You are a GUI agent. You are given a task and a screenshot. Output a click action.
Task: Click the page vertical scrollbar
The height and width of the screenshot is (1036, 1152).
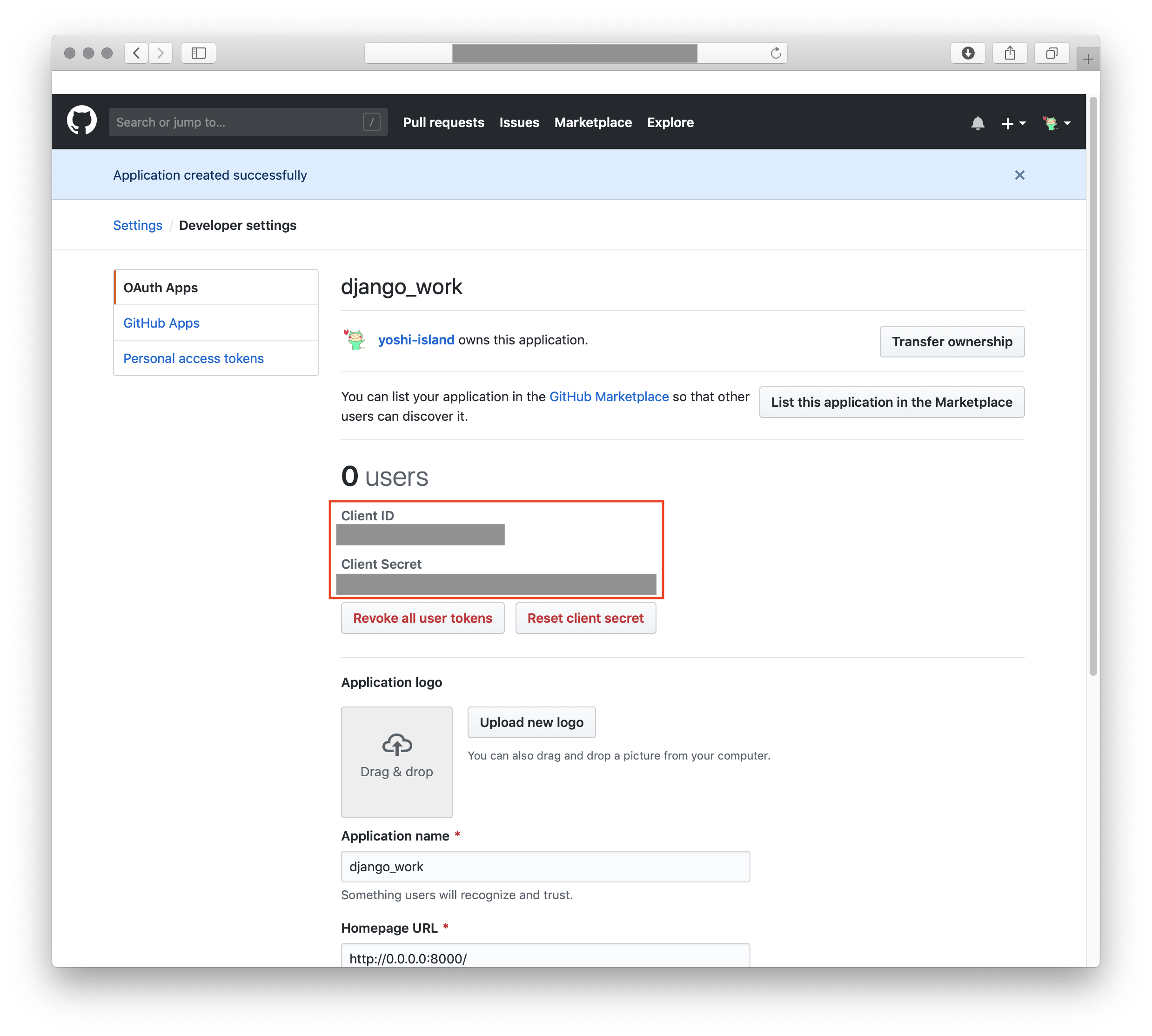point(1093,386)
